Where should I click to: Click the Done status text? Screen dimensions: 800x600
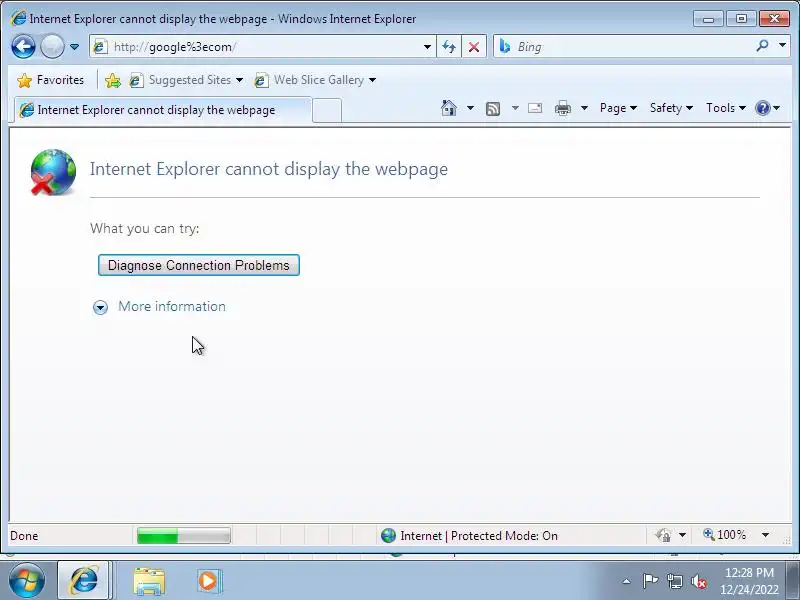[x=24, y=536]
